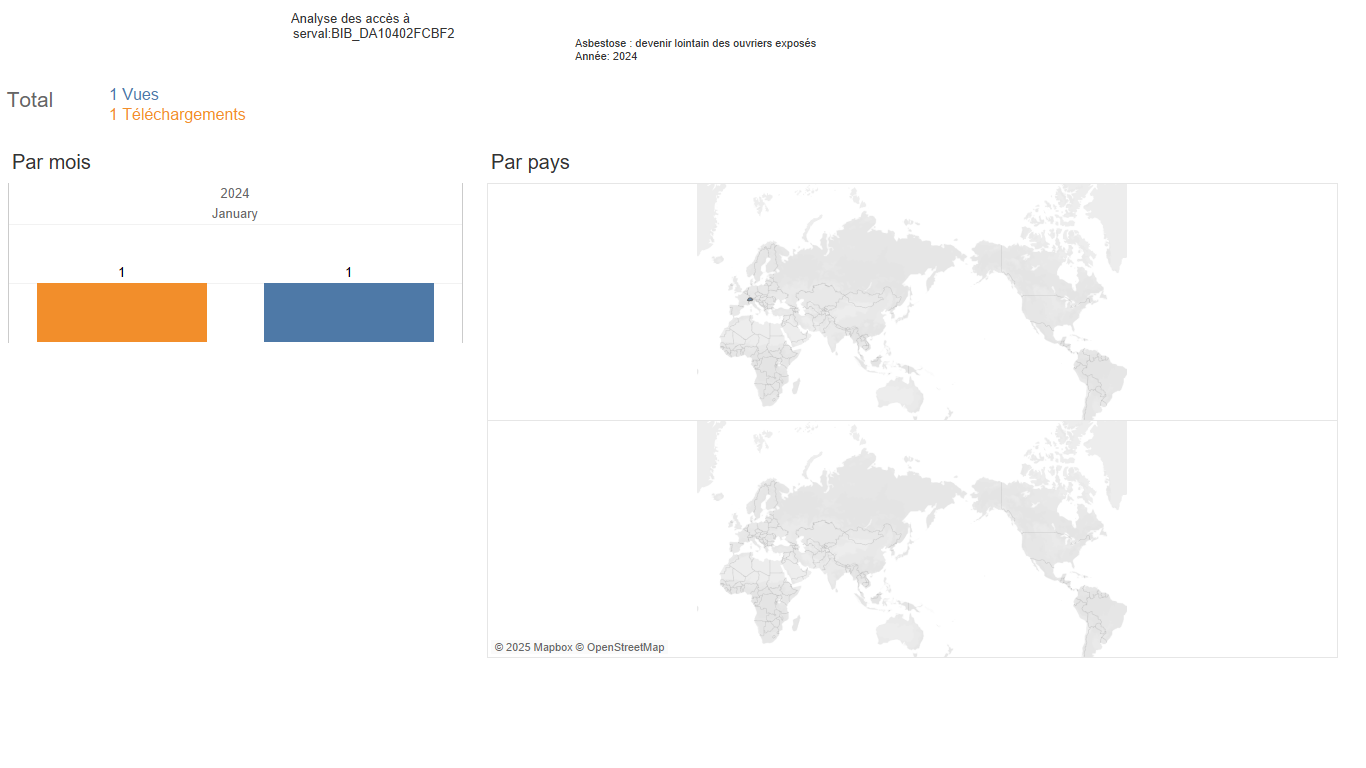Click the blue views bar for January

(x=349, y=312)
